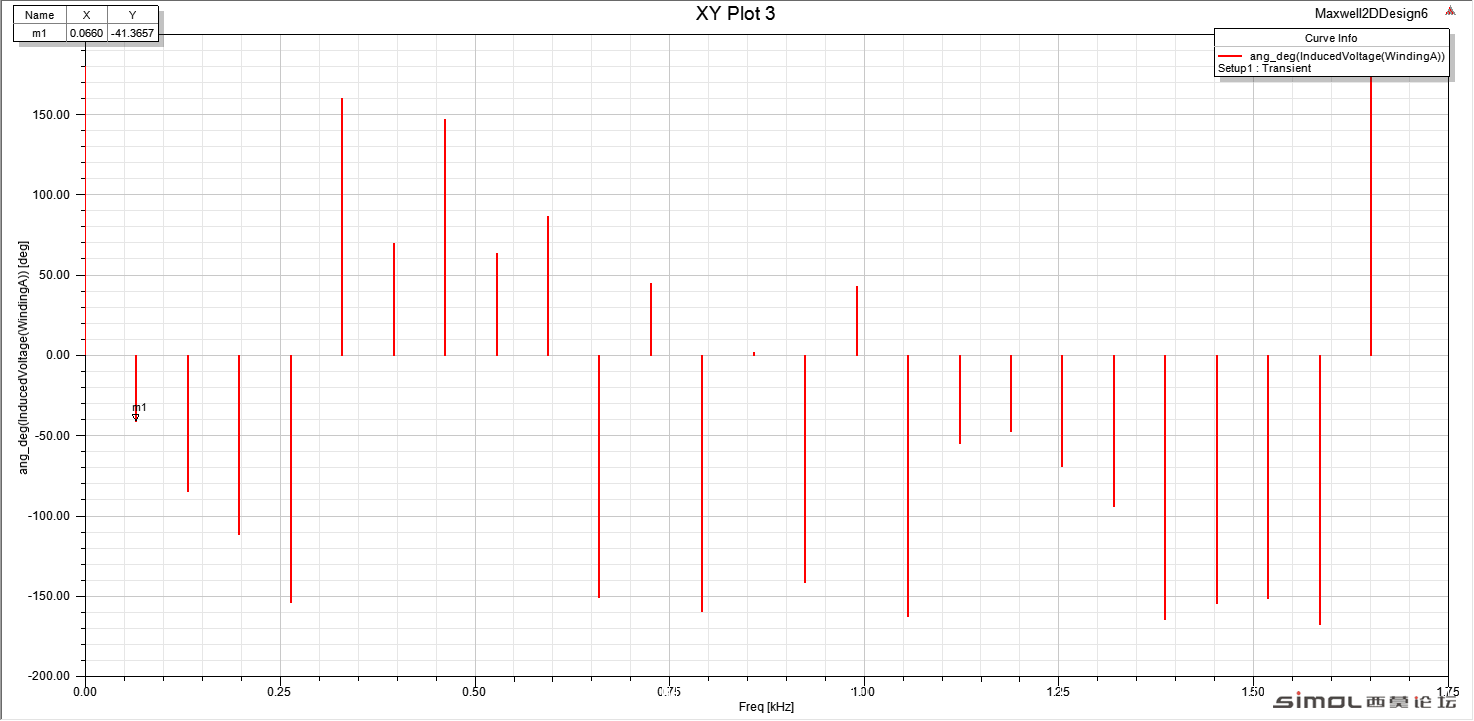Image resolution: width=1474 pixels, height=721 pixels.
Task: Click the Curve Info legend header
Action: pos(1331,38)
